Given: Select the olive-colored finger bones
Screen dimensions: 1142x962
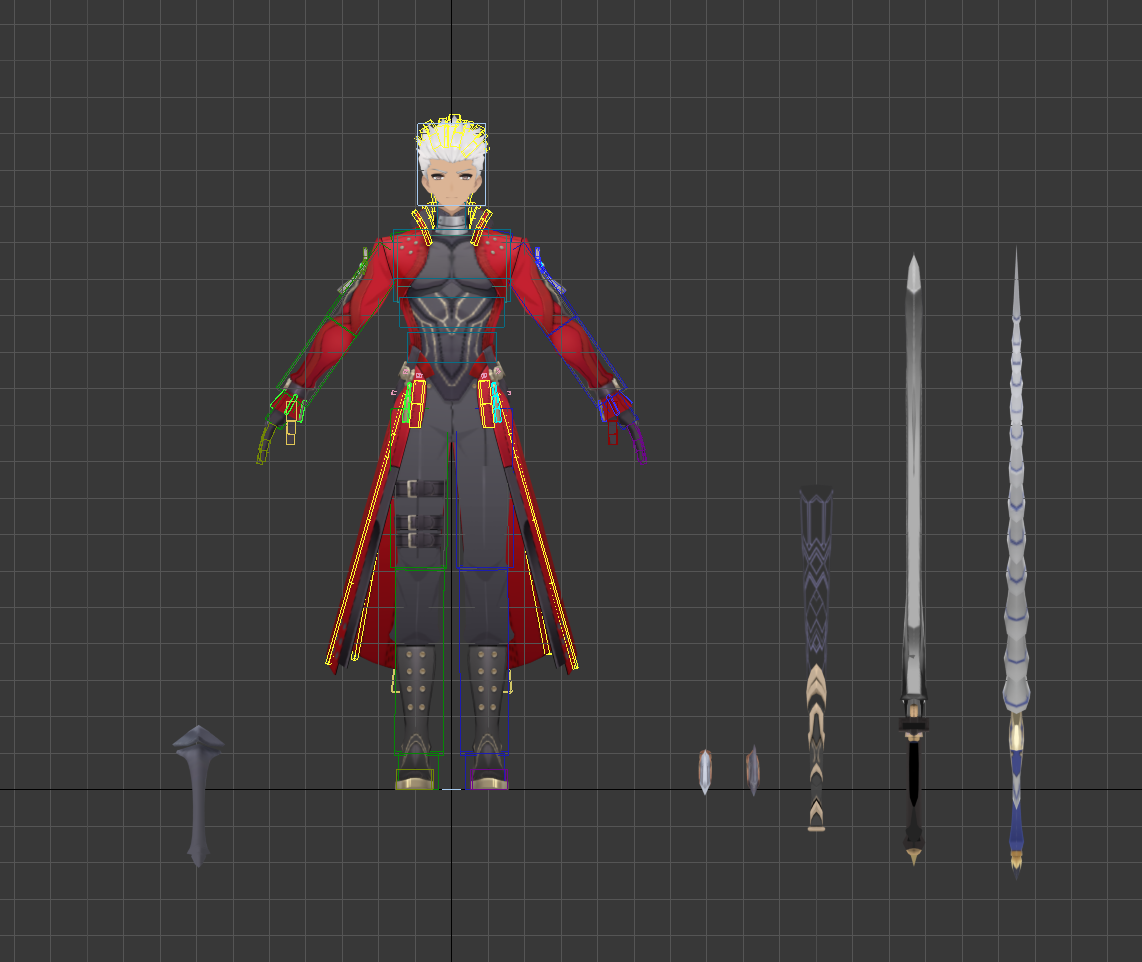Looking at the screenshot, I should click(266, 440).
